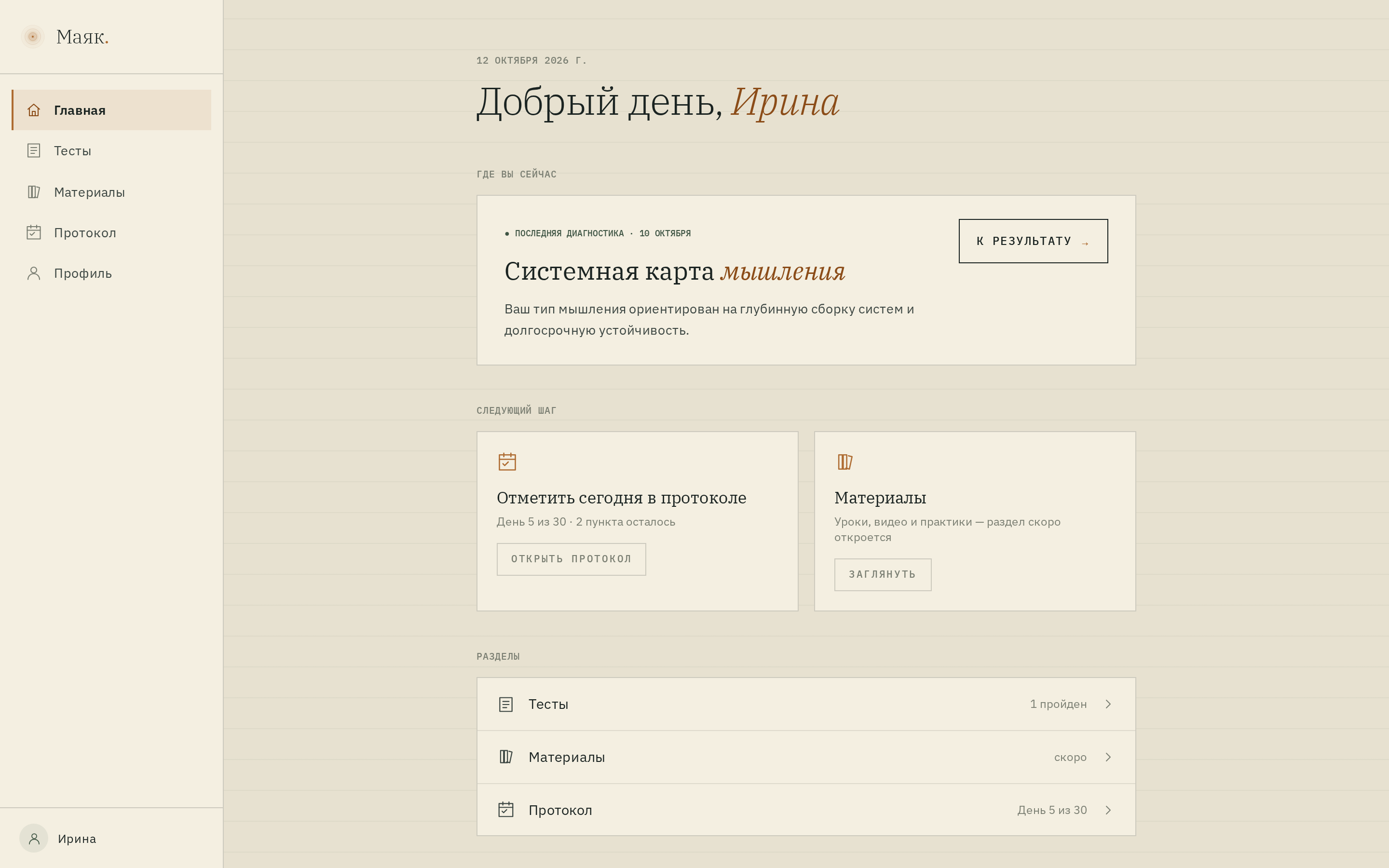The height and width of the screenshot is (868, 1389).
Task: Click the document icon beside sidebar Тесты
Action: point(34,150)
